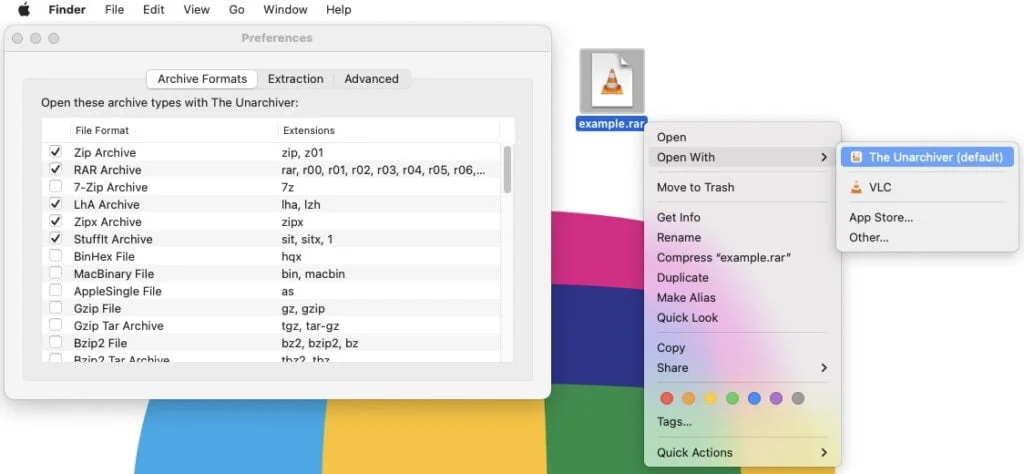The image size is (1024, 474).
Task: Click the "zip, z01" extensions cell
Action: coord(300,153)
